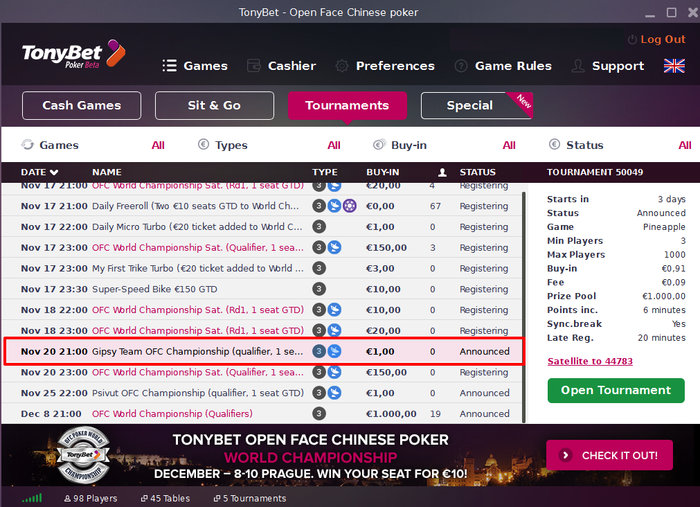
Task: Sort by NAME column header
Action: click(x=107, y=172)
